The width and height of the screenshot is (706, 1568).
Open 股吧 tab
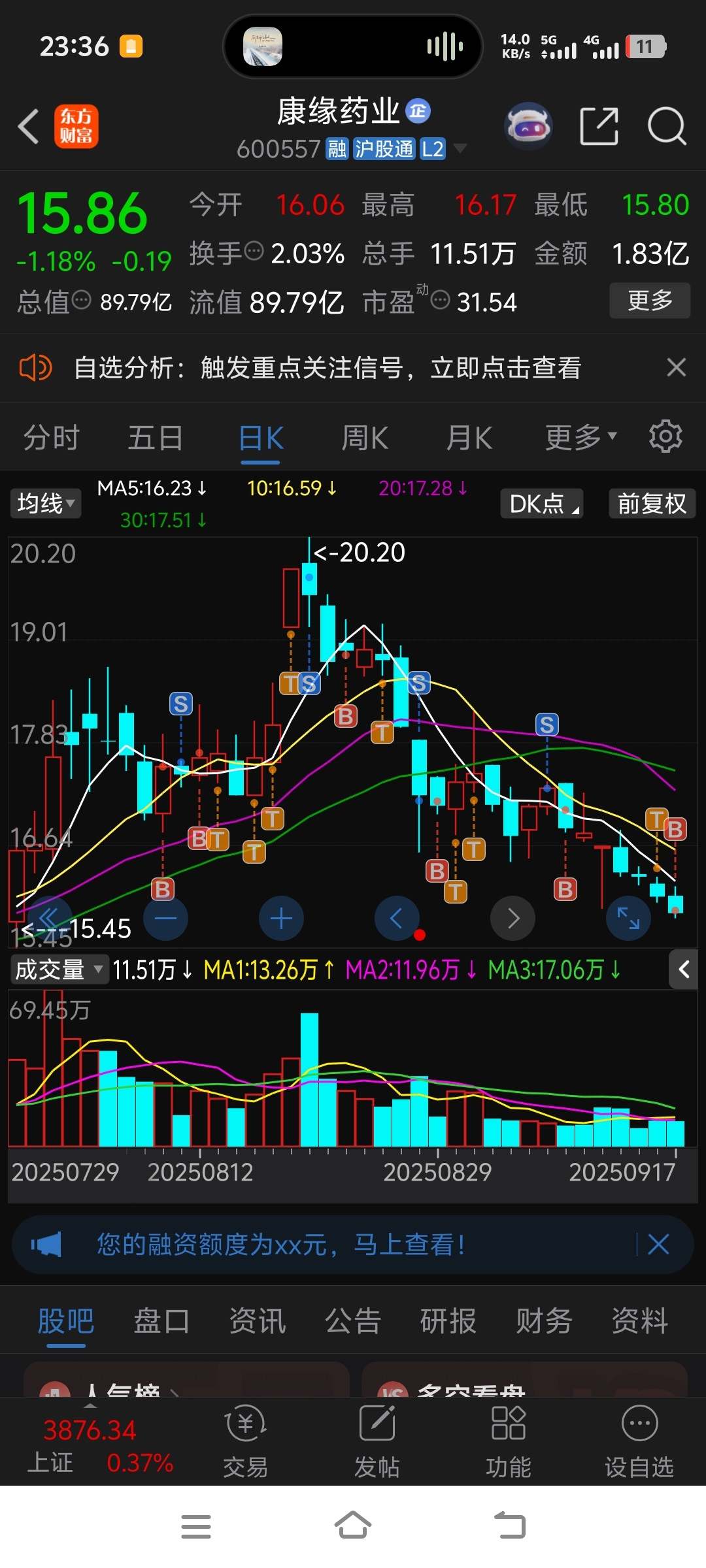click(66, 1321)
